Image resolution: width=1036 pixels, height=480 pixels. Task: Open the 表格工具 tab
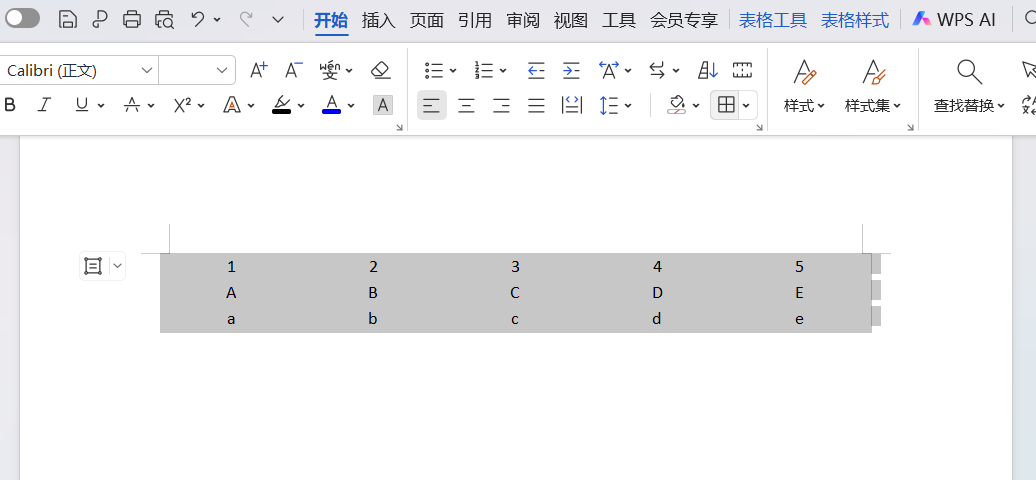[773, 20]
